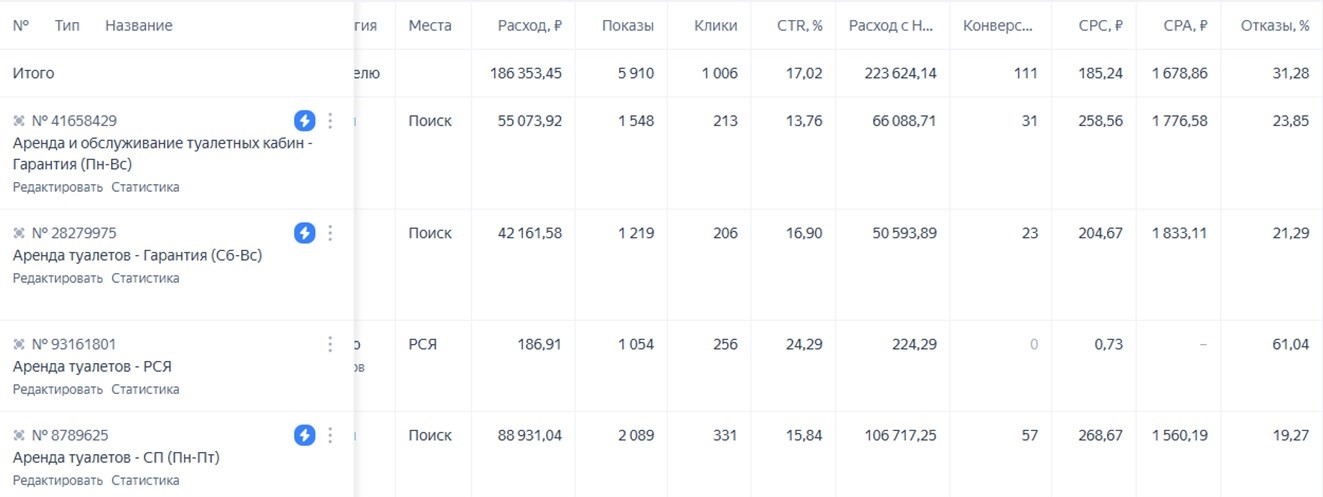The height and width of the screenshot is (497, 1323).
Task: Sort by the Клики column header
Action: point(715,25)
